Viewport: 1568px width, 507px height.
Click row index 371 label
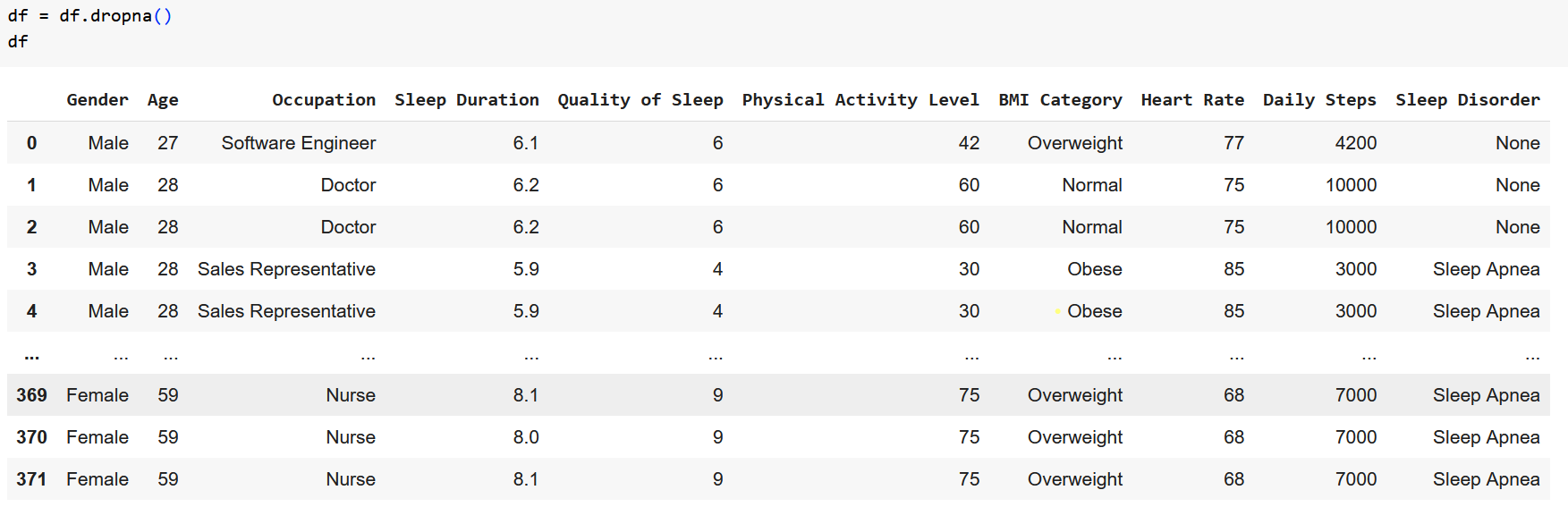click(31, 479)
